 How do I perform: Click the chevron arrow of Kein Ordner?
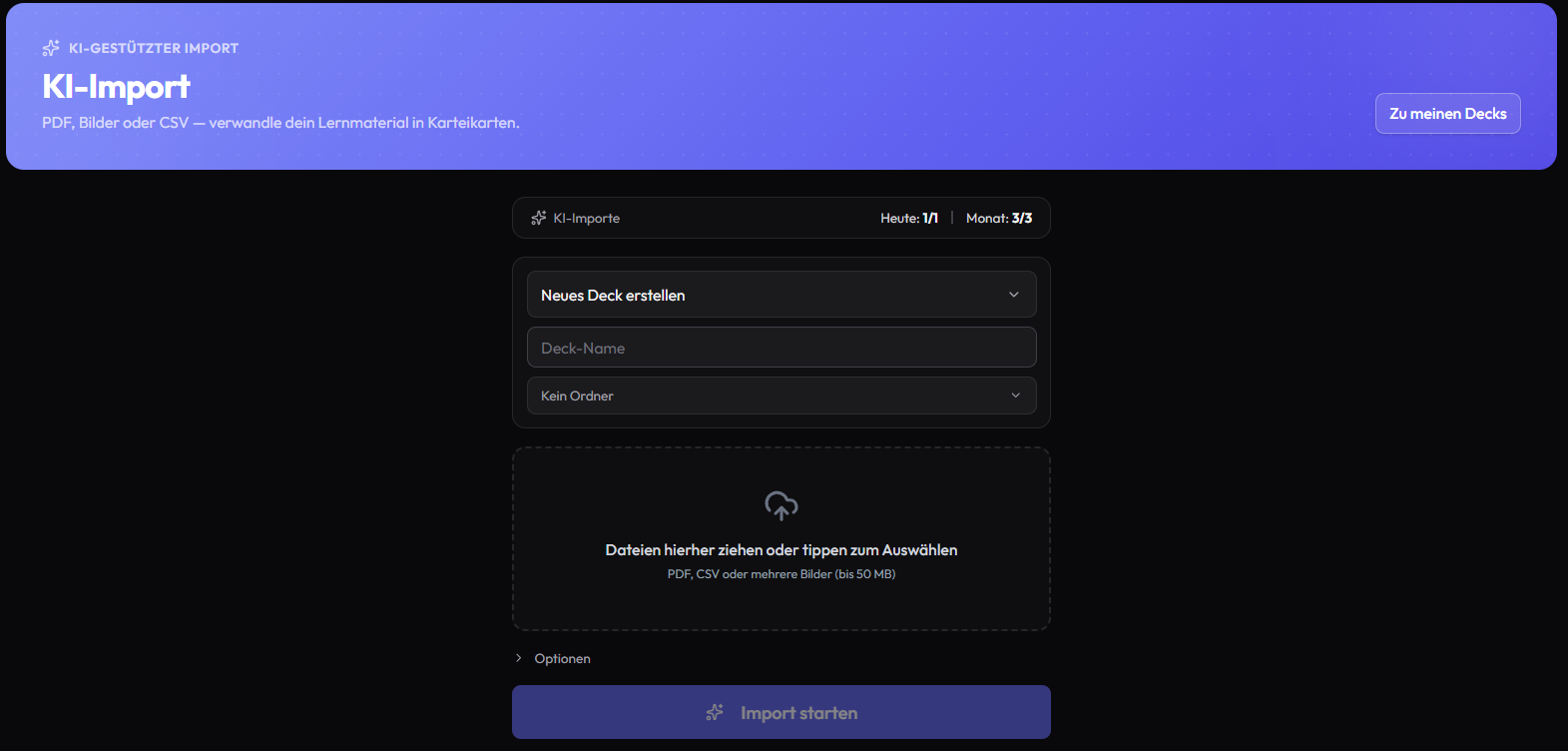coord(1016,395)
